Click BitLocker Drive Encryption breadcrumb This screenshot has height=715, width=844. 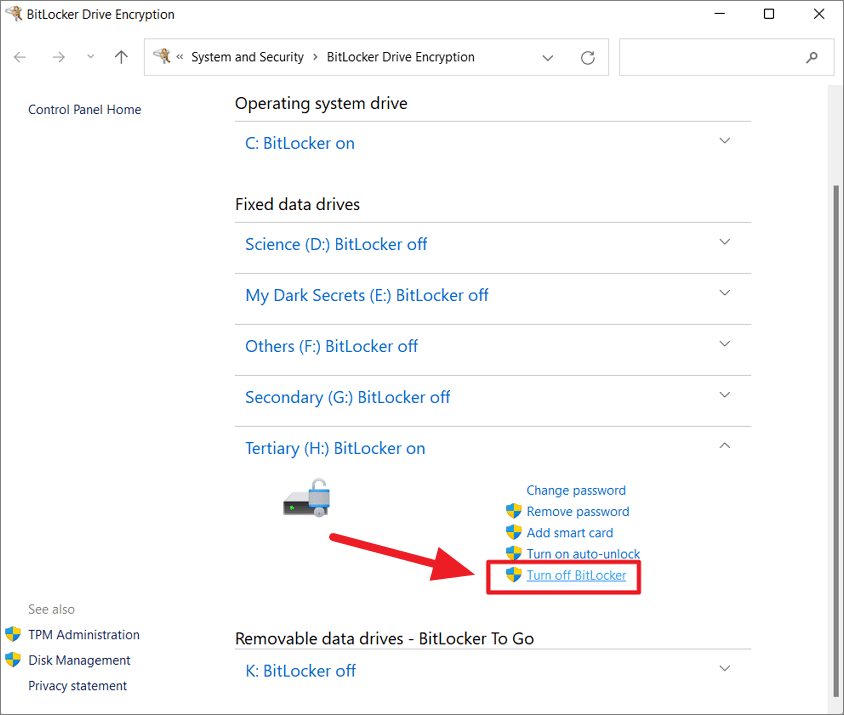[400, 57]
